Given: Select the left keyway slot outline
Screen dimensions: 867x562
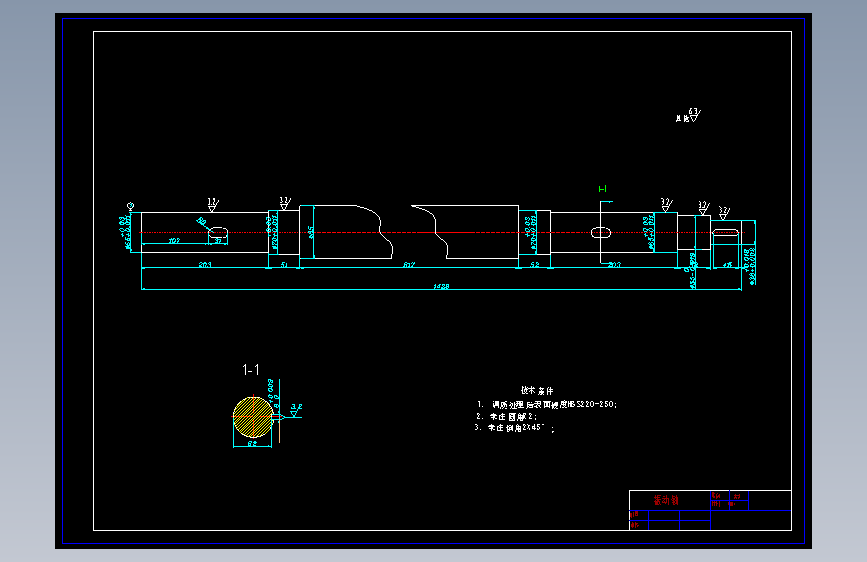Looking at the screenshot, I should coord(218,232).
